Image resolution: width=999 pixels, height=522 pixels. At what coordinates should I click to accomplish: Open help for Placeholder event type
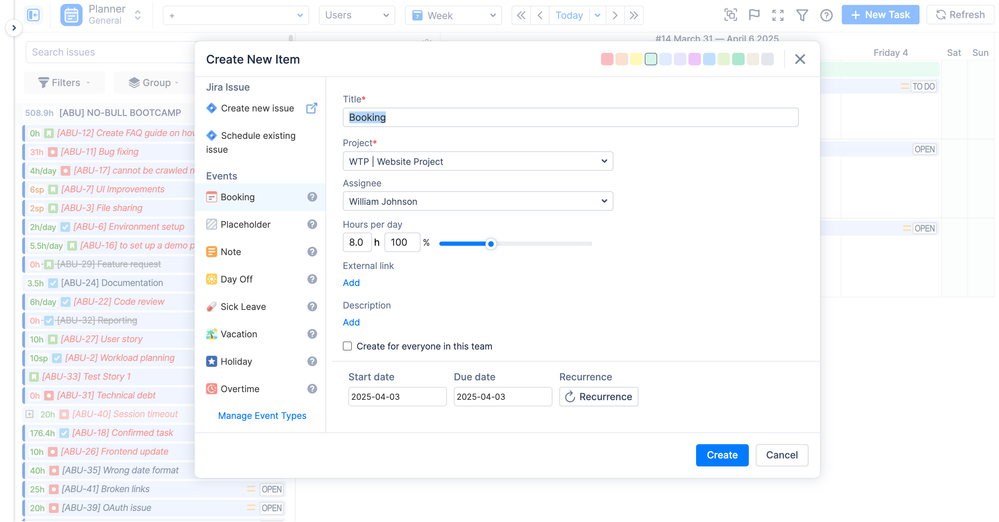(x=312, y=224)
